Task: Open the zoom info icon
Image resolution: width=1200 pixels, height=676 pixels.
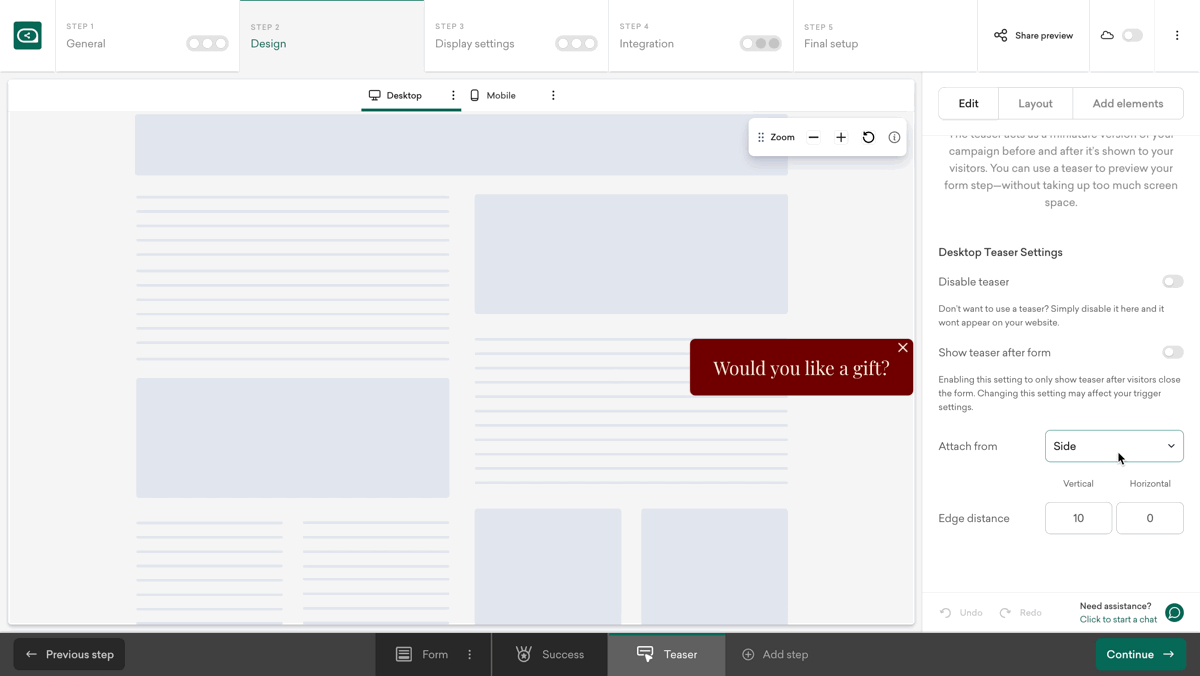Action: coord(894,137)
